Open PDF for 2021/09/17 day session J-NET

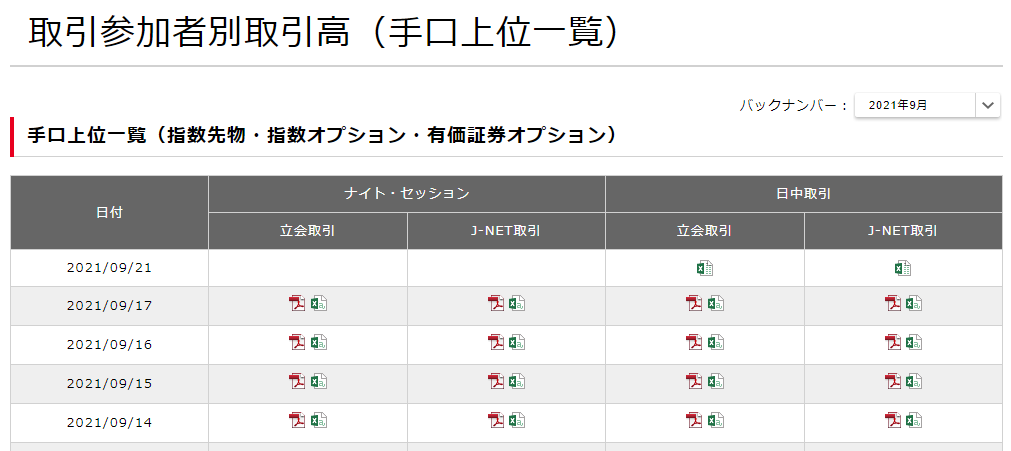893,304
